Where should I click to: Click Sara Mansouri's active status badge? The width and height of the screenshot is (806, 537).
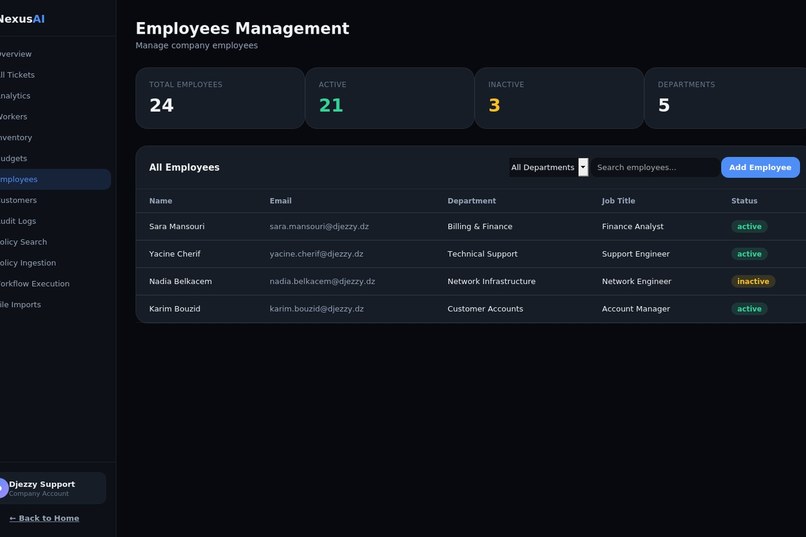tap(749, 227)
